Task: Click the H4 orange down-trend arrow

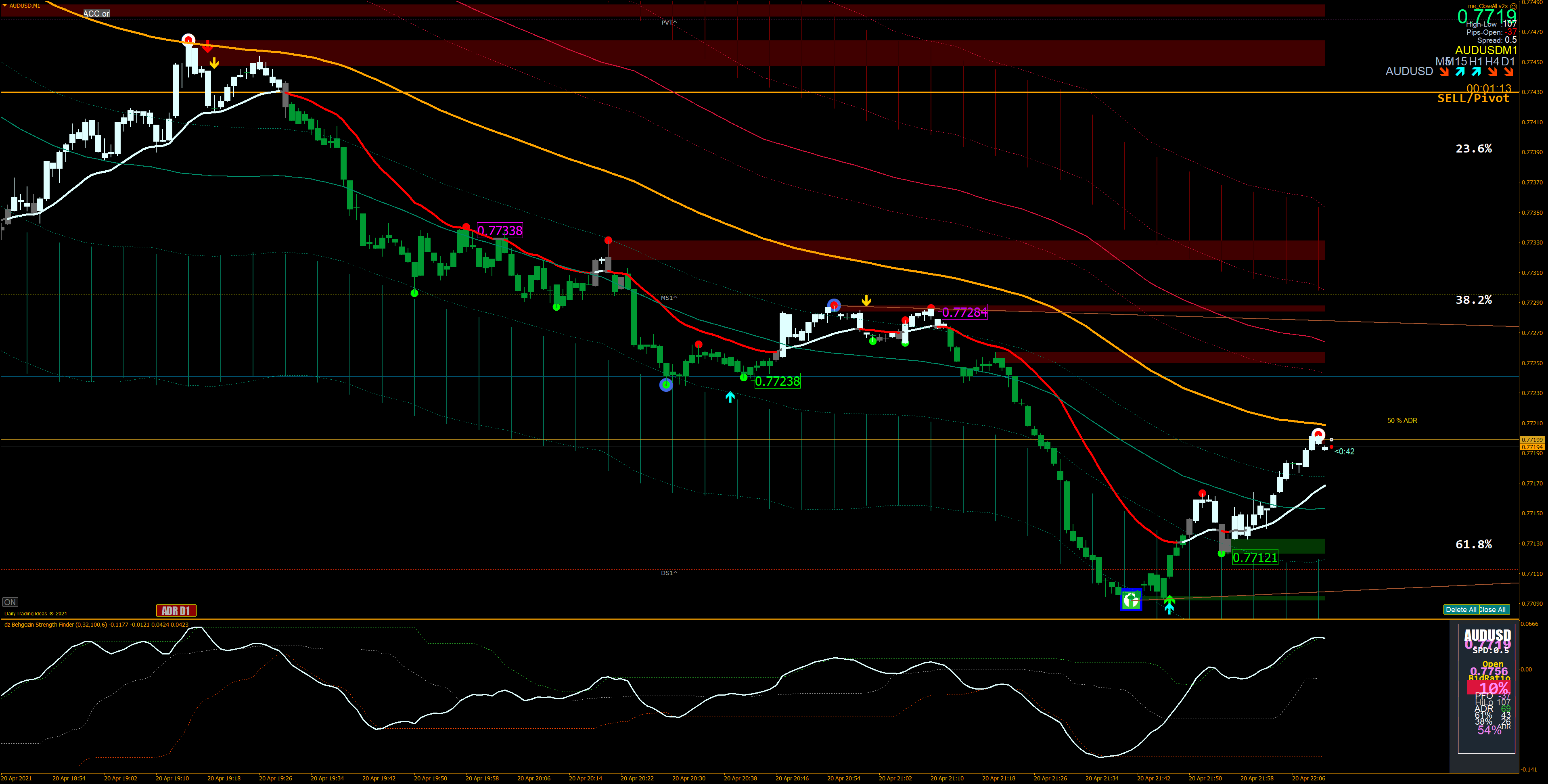Action: pos(1493,72)
